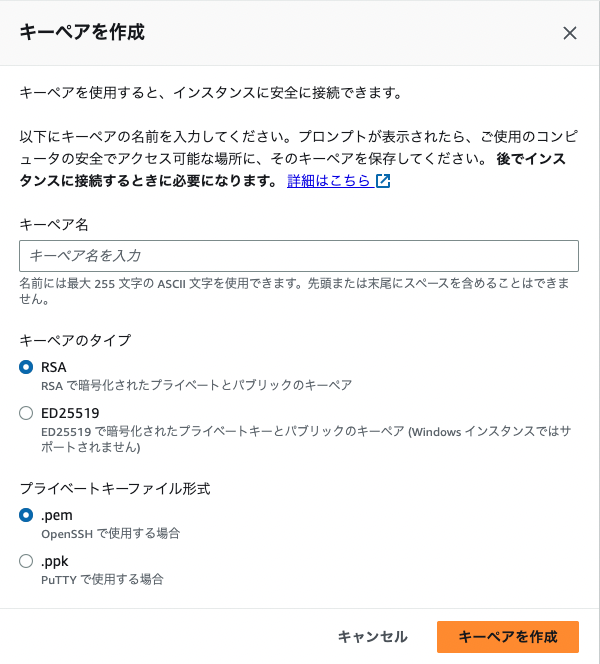
Task: Focus the キーペア名 input field
Action: [299, 256]
